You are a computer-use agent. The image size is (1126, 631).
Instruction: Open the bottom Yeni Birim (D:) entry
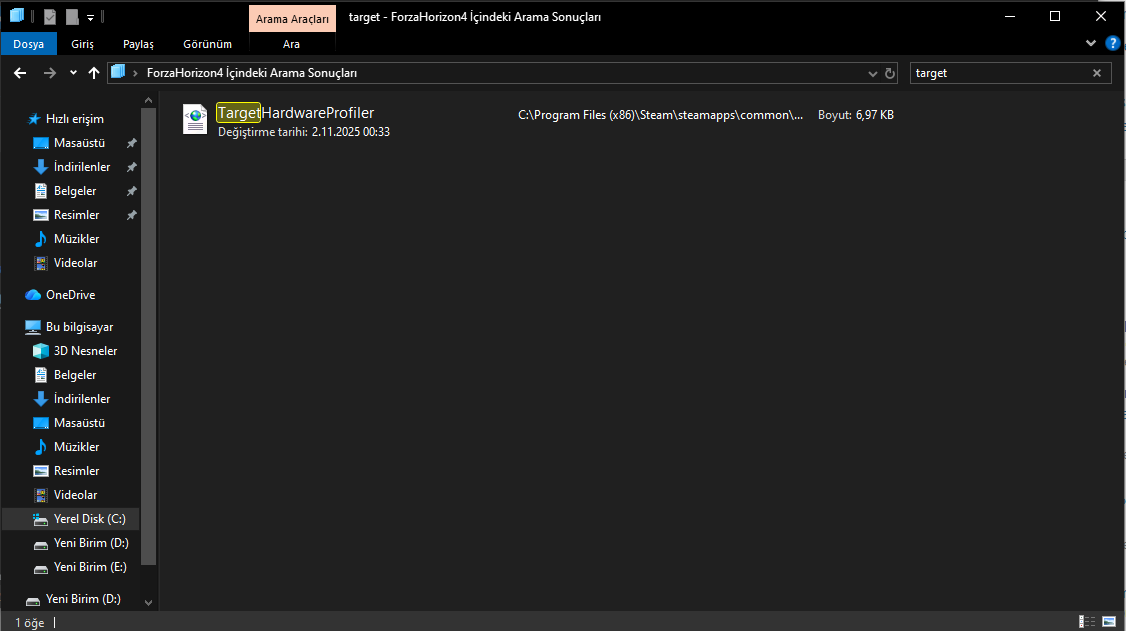point(83,599)
